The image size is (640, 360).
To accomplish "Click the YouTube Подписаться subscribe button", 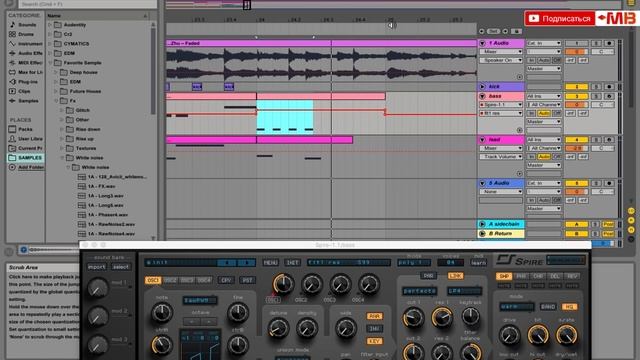I will (x=559, y=18).
